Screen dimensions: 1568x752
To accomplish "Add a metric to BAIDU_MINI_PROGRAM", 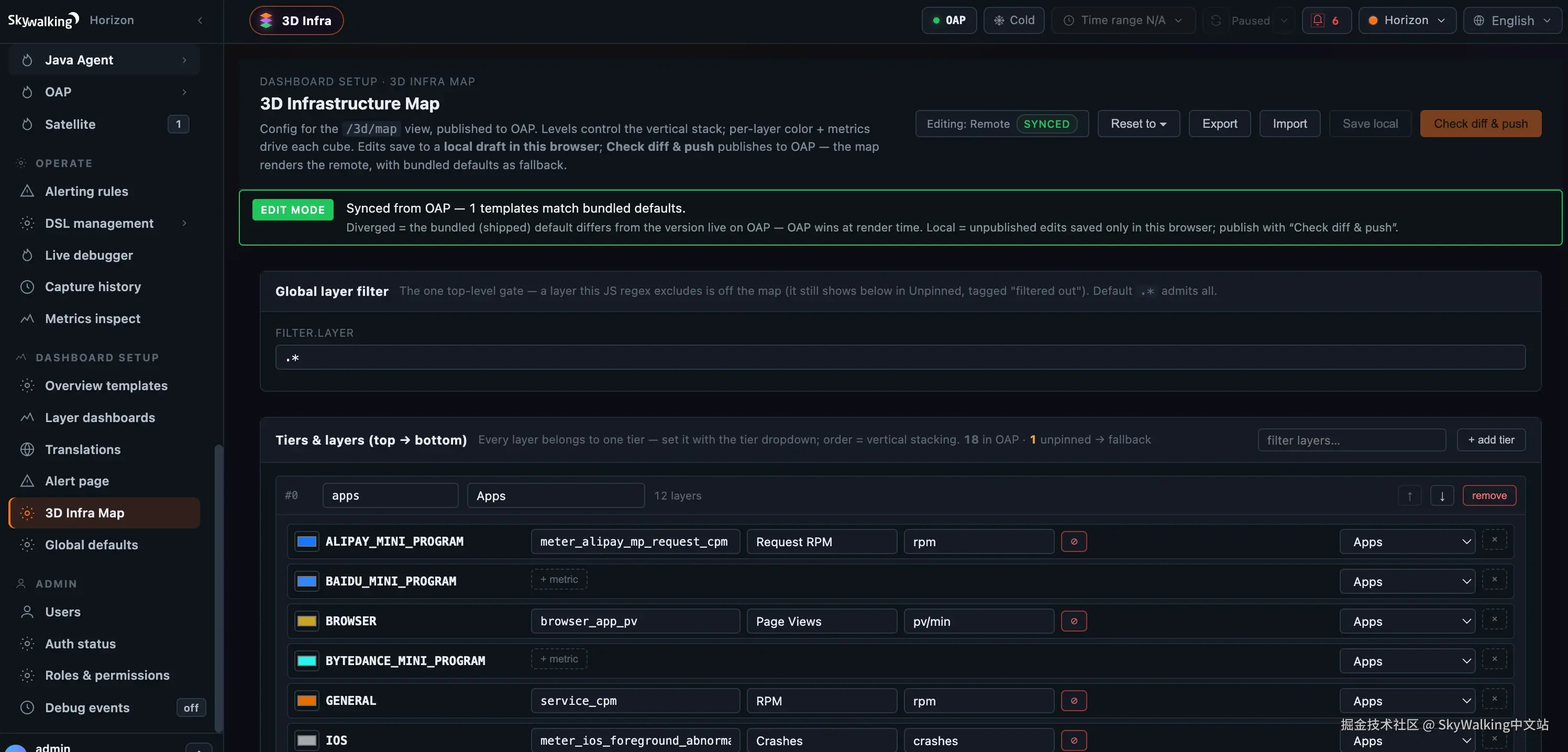I will point(559,579).
